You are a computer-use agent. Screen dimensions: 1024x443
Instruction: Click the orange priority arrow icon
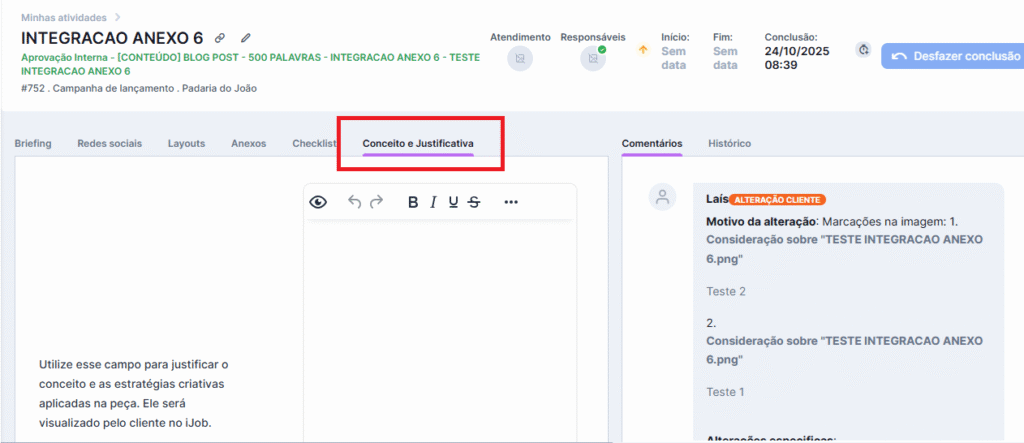pyautogui.click(x=643, y=50)
